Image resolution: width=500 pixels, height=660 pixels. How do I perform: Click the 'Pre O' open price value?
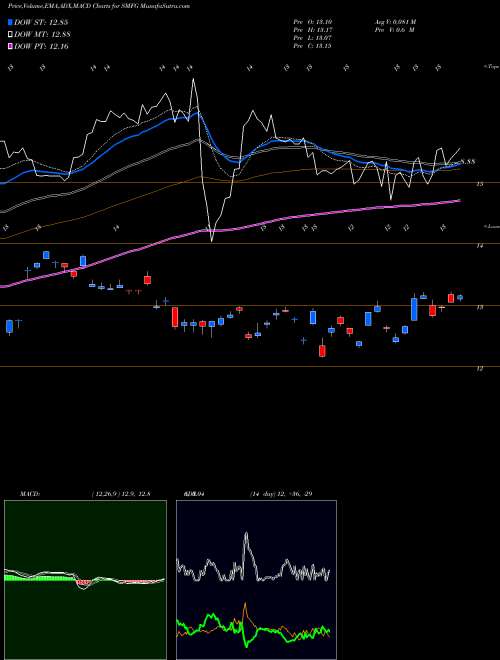314,22
